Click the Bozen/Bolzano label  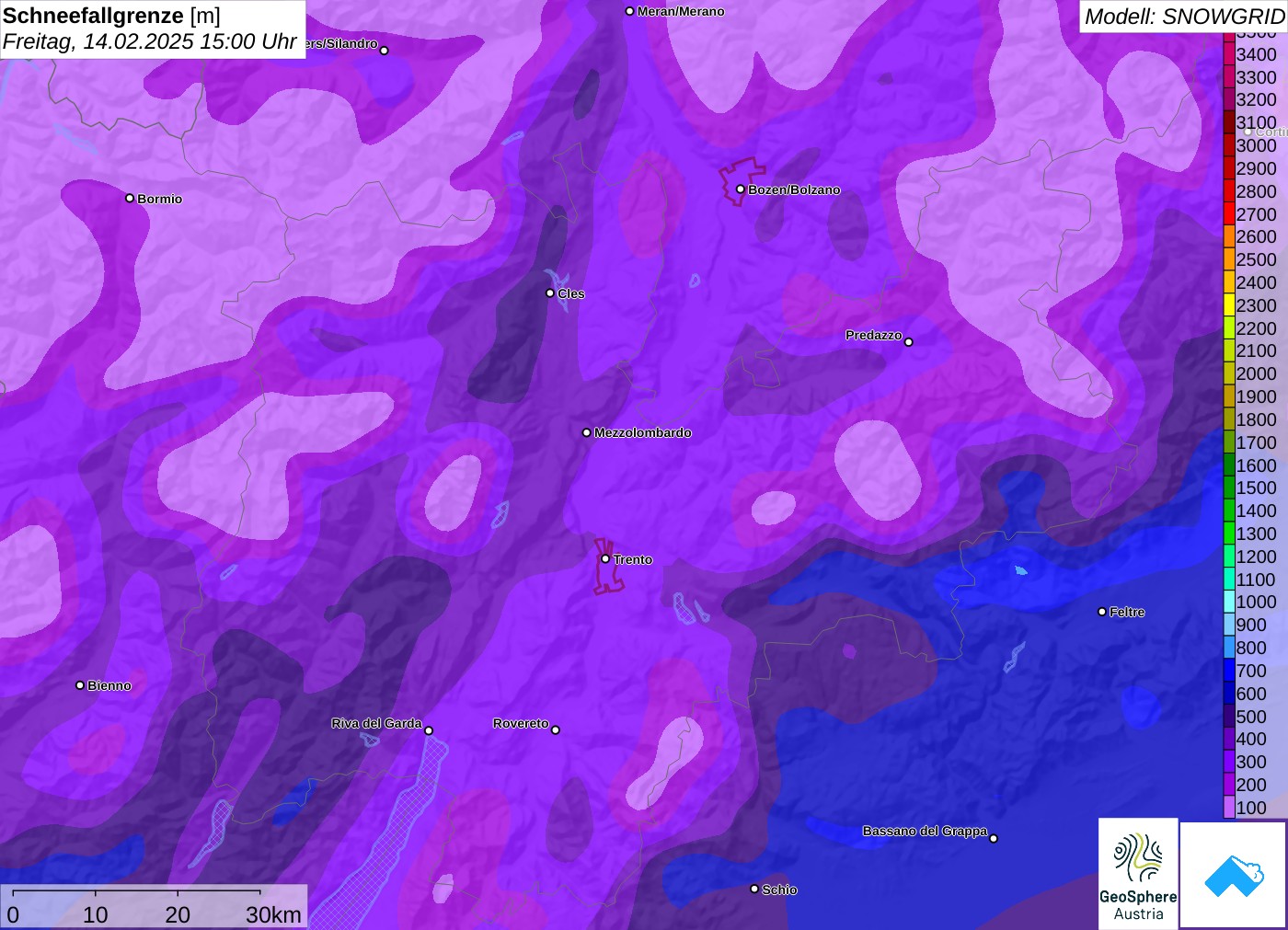794,189
